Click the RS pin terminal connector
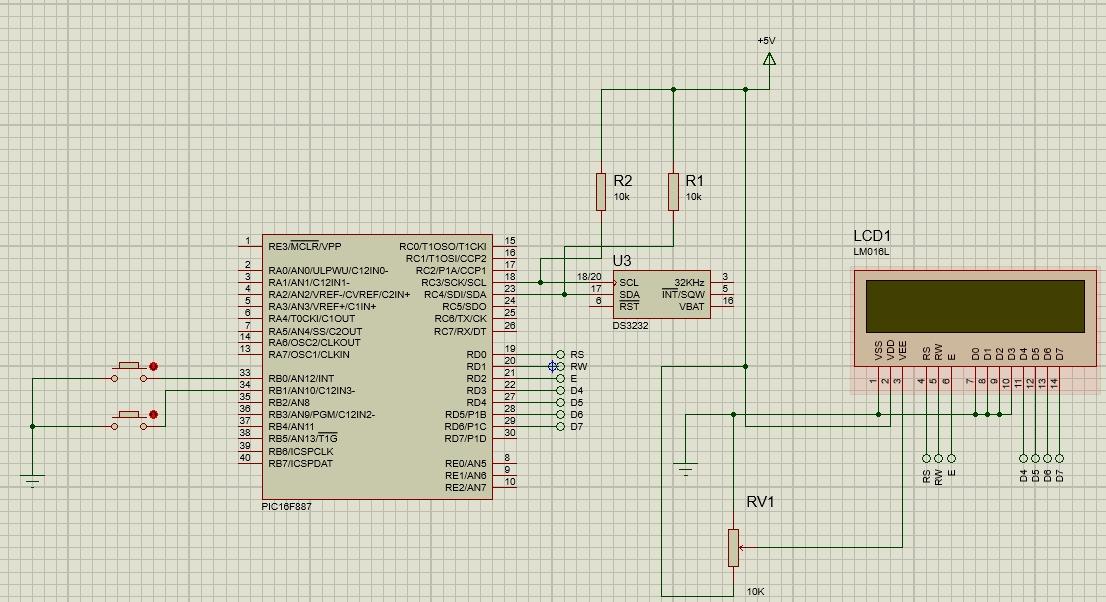Screen dimensions: 1106x602 coord(560,353)
